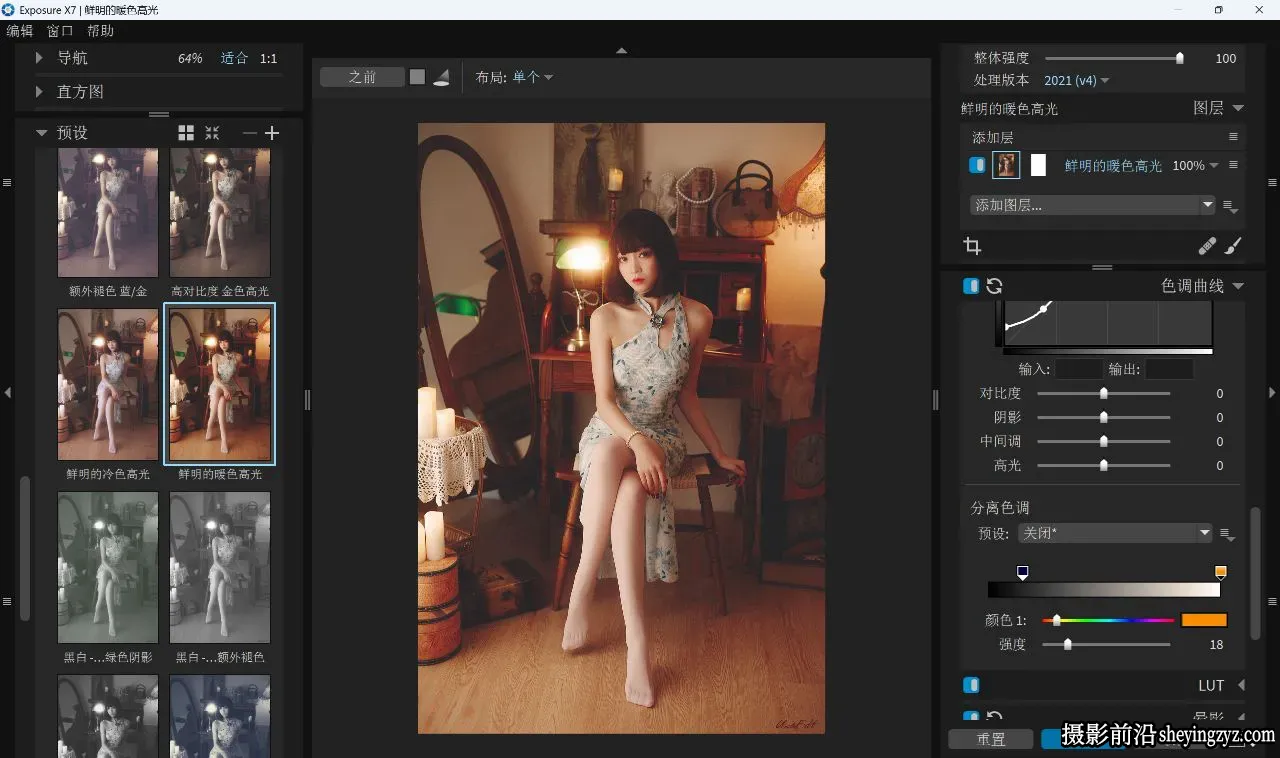This screenshot has height=758, width=1280.
Task: Switch presets to grid view
Action: 186,133
